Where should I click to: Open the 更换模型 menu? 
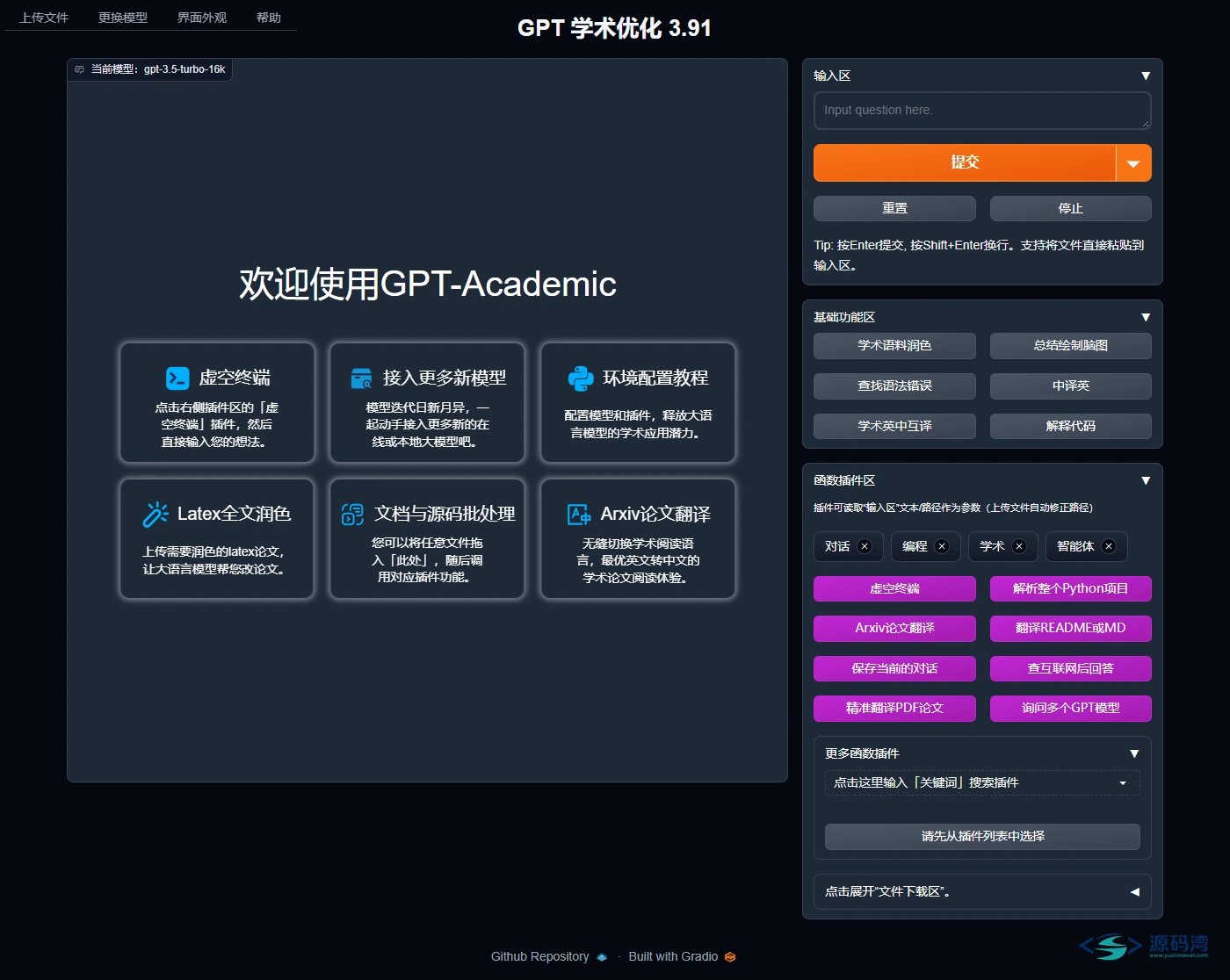coord(123,18)
